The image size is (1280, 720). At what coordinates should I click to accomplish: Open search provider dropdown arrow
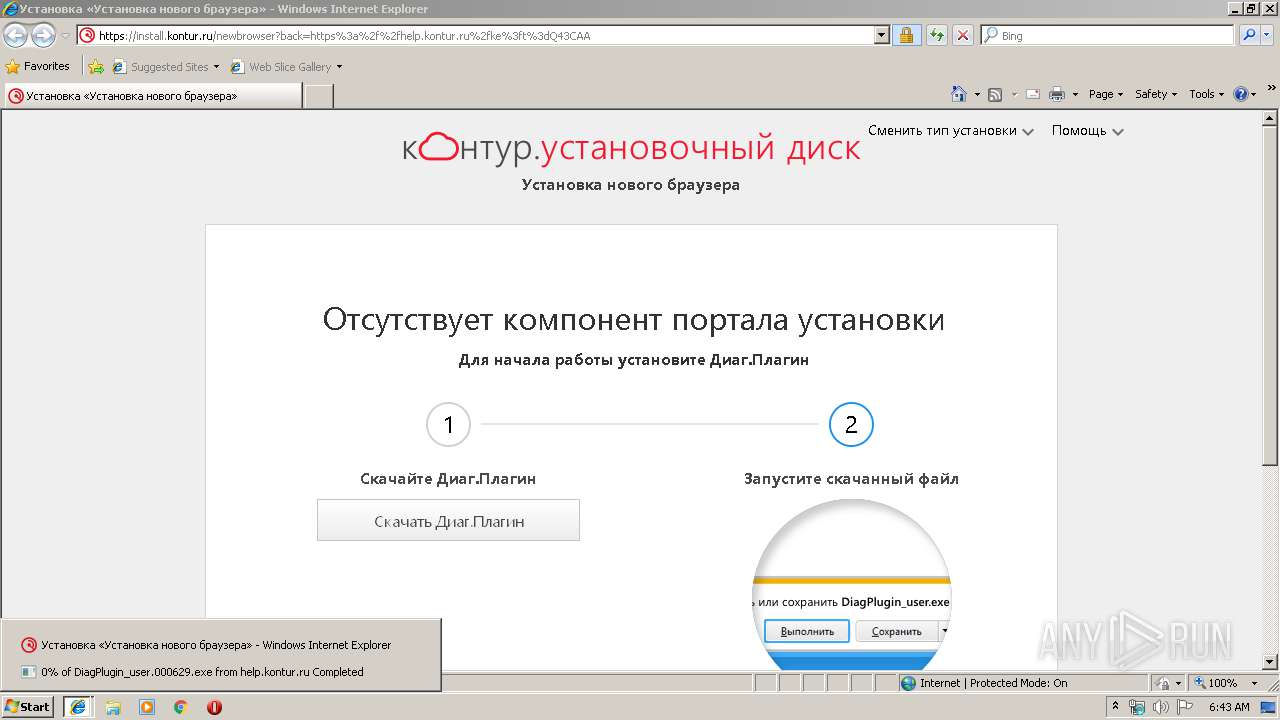[1268, 35]
